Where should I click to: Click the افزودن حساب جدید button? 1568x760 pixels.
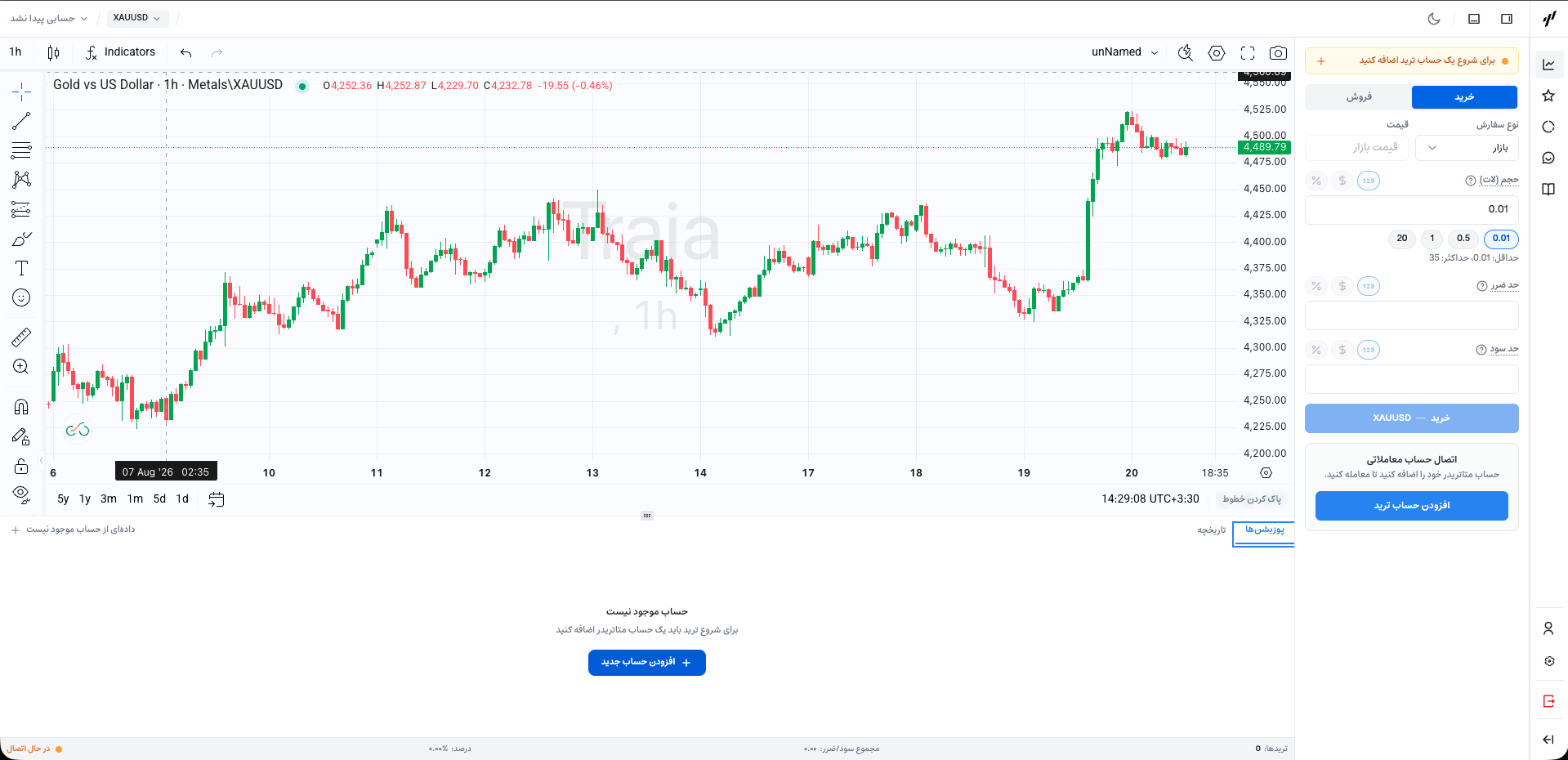[647, 662]
